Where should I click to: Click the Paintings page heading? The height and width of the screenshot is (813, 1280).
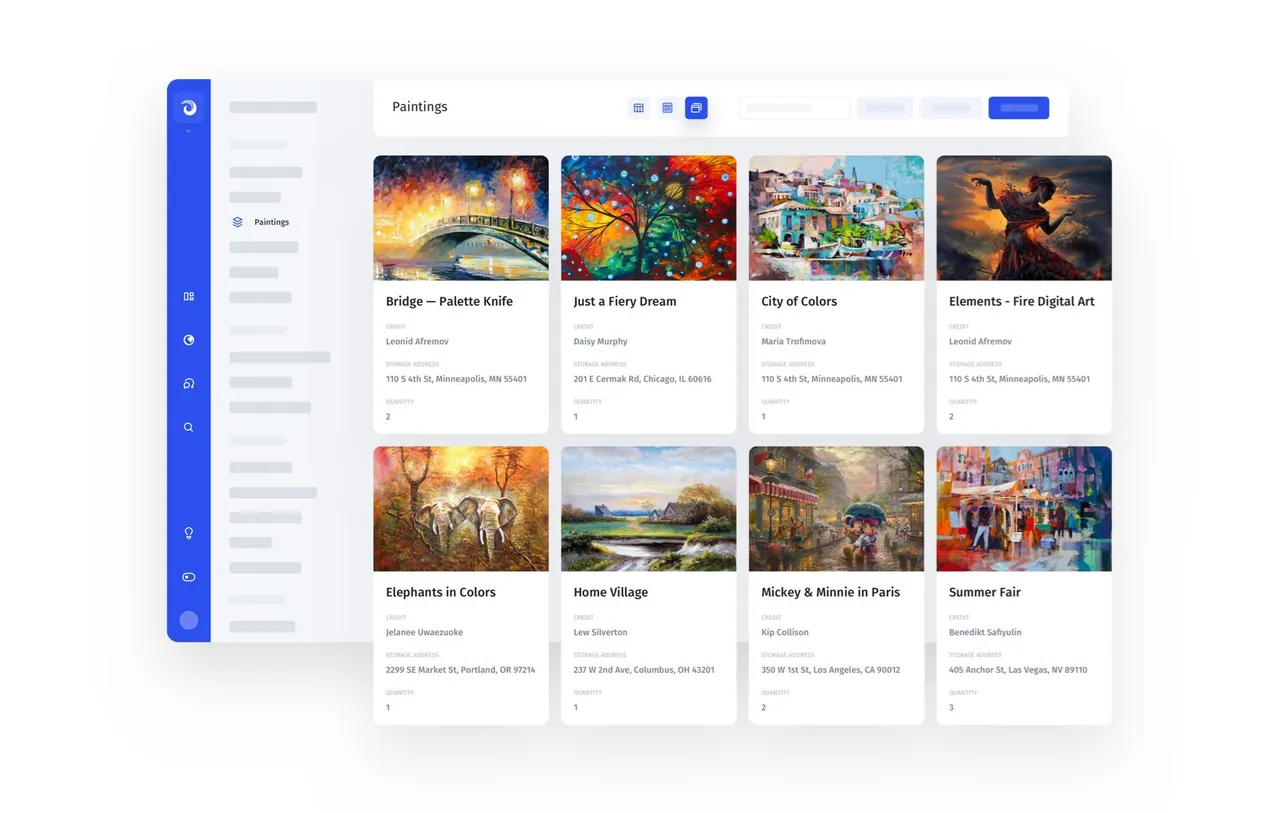click(x=420, y=107)
